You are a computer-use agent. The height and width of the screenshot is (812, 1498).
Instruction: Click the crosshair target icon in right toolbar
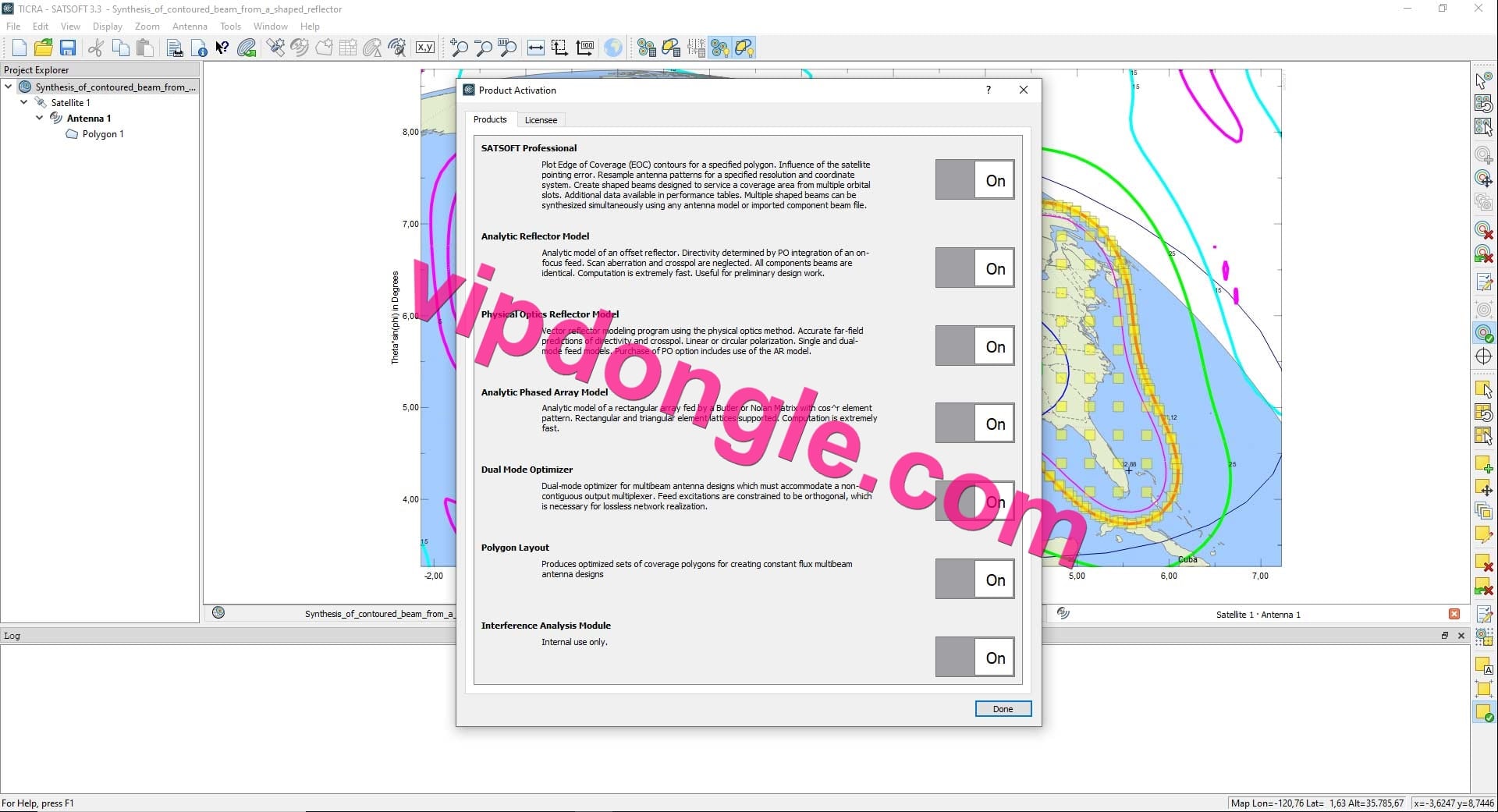click(x=1483, y=356)
